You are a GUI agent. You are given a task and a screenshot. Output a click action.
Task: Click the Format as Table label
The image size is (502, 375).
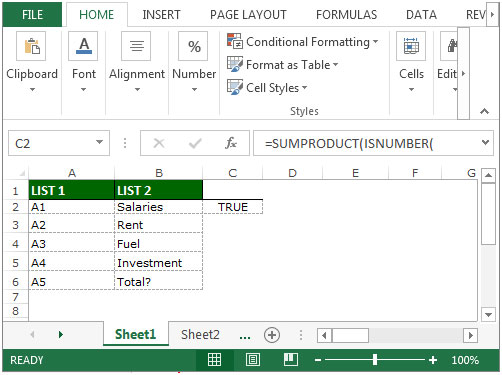[288, 64]
